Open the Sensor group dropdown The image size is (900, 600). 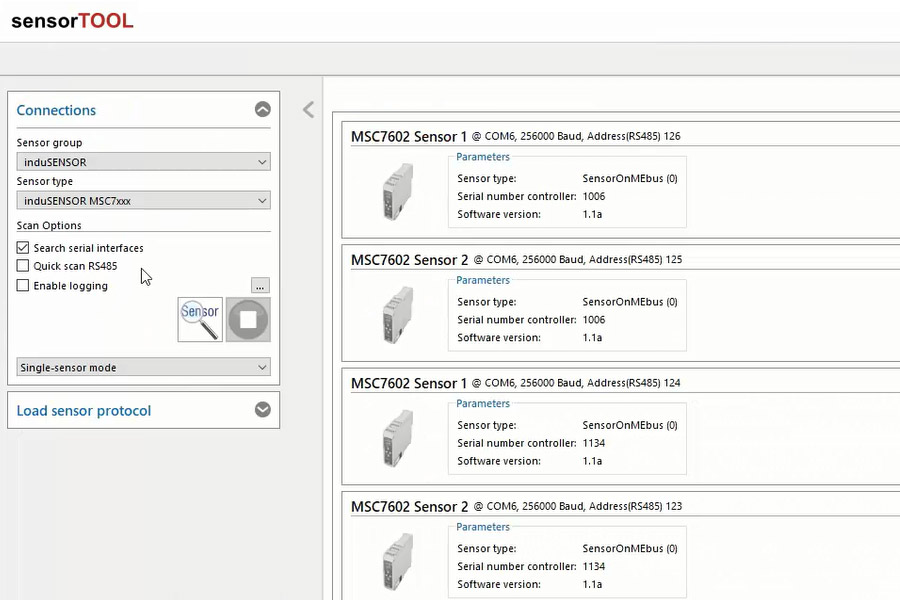[143, 162]
